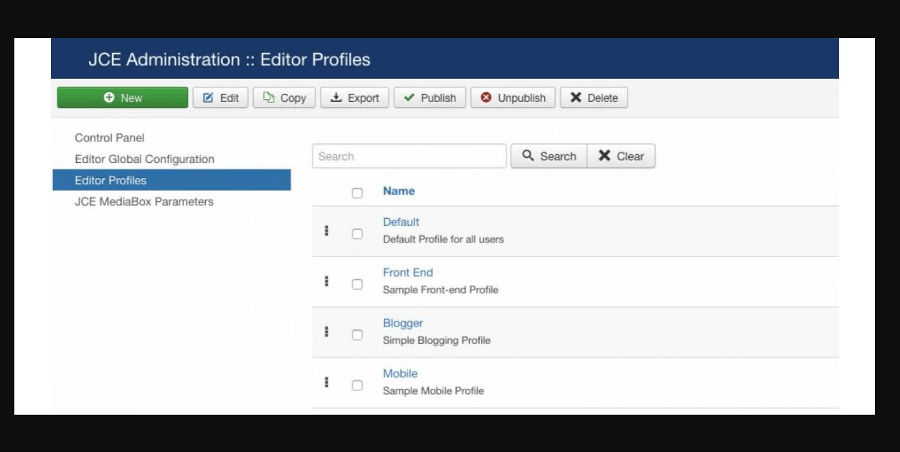Check the Mobile profile checkbox
The width and height of the screenshot is (900, 452).
click(x=357, y=385)
